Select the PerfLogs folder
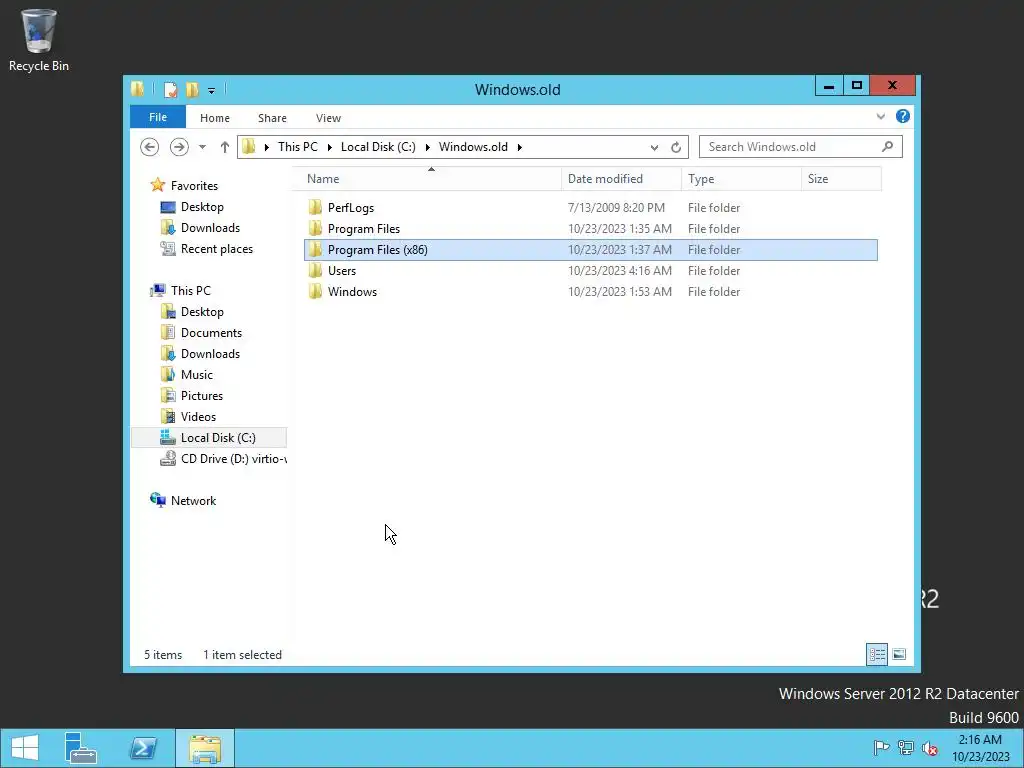Screen dimensions: 1024x768 pos(351,208)
